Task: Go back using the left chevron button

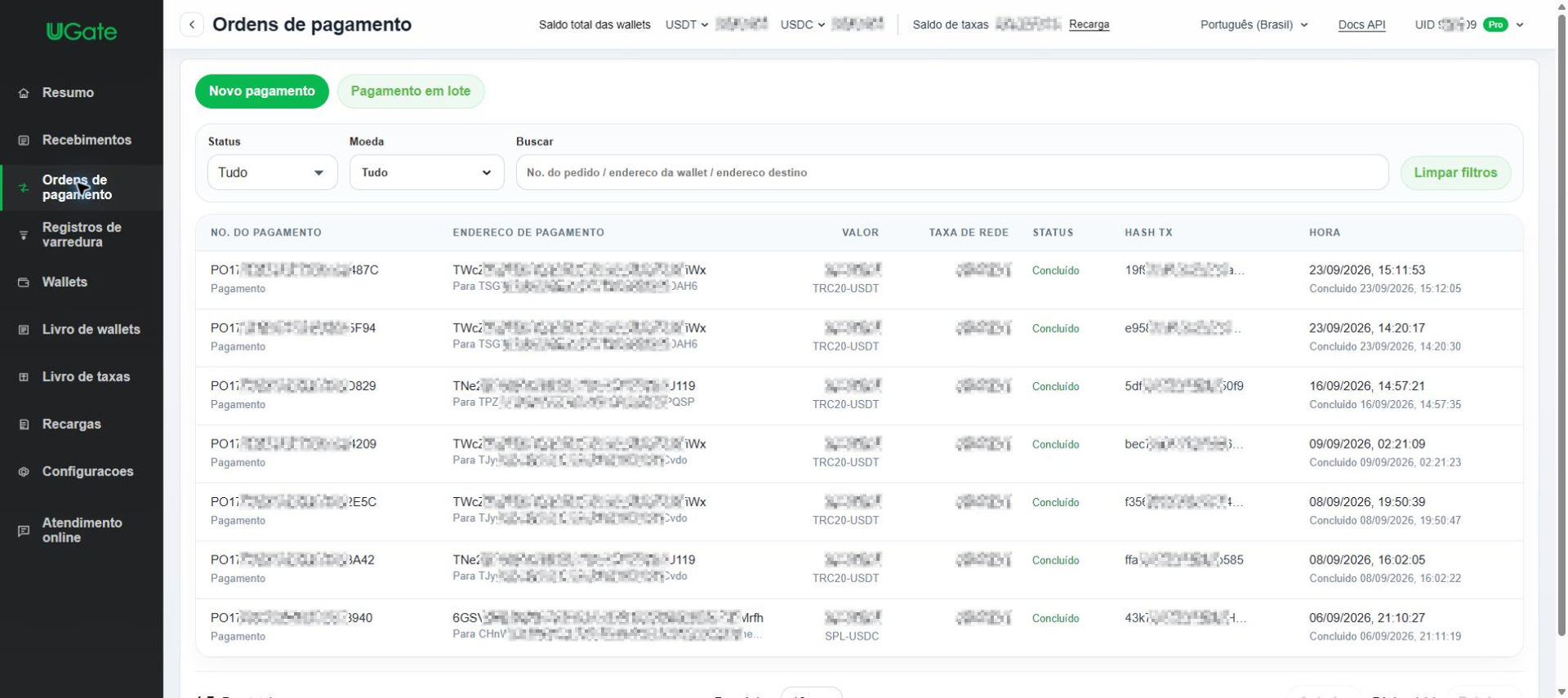Action: [192, 24]
